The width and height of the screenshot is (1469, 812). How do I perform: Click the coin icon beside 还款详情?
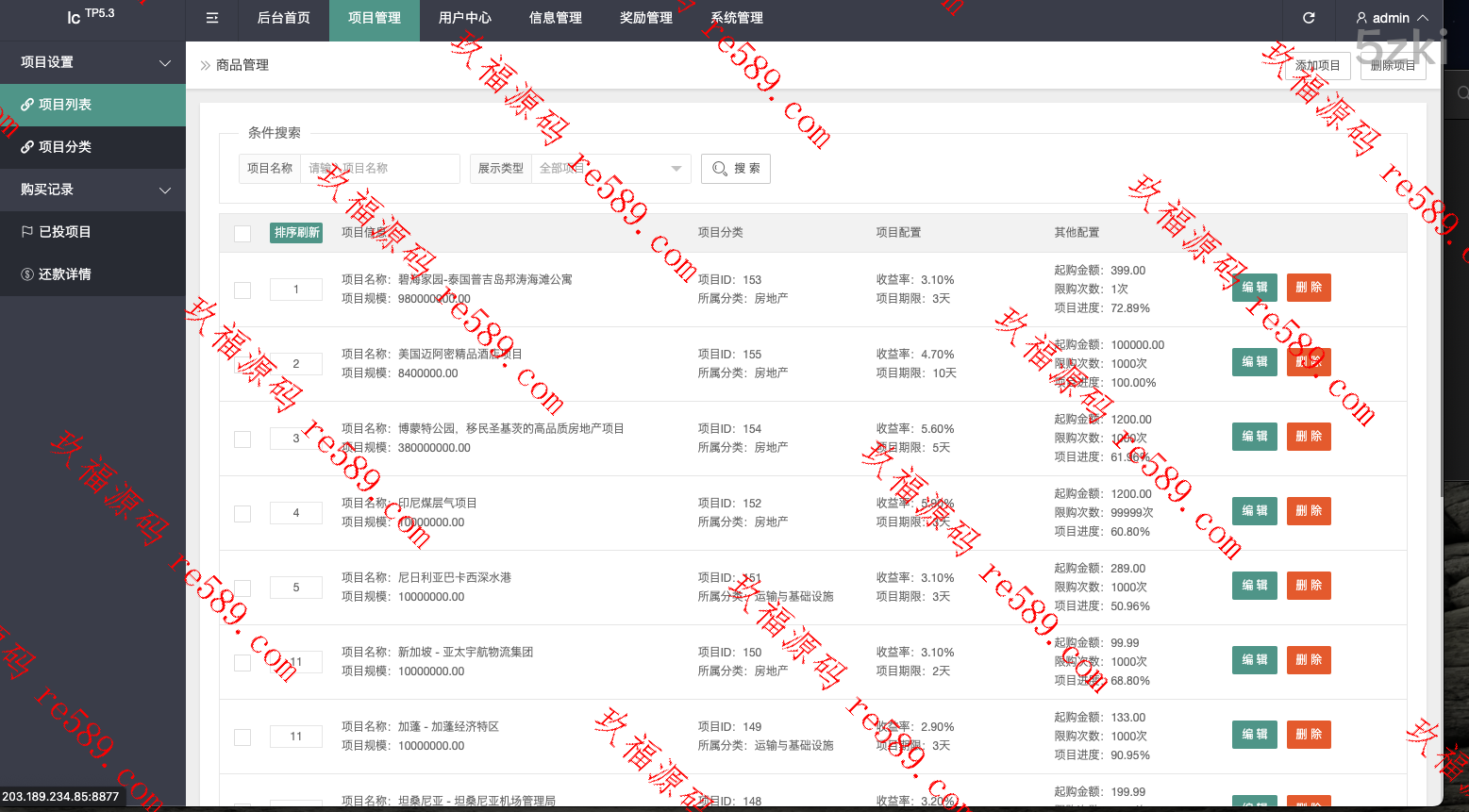27,274
